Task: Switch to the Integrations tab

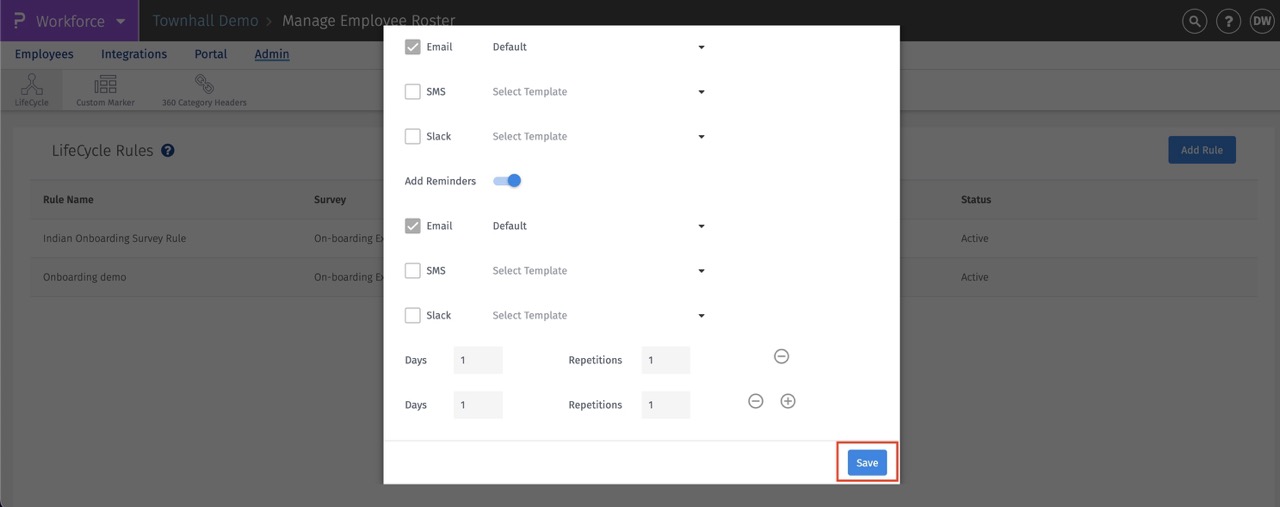Action: click(x=134, y=54)
